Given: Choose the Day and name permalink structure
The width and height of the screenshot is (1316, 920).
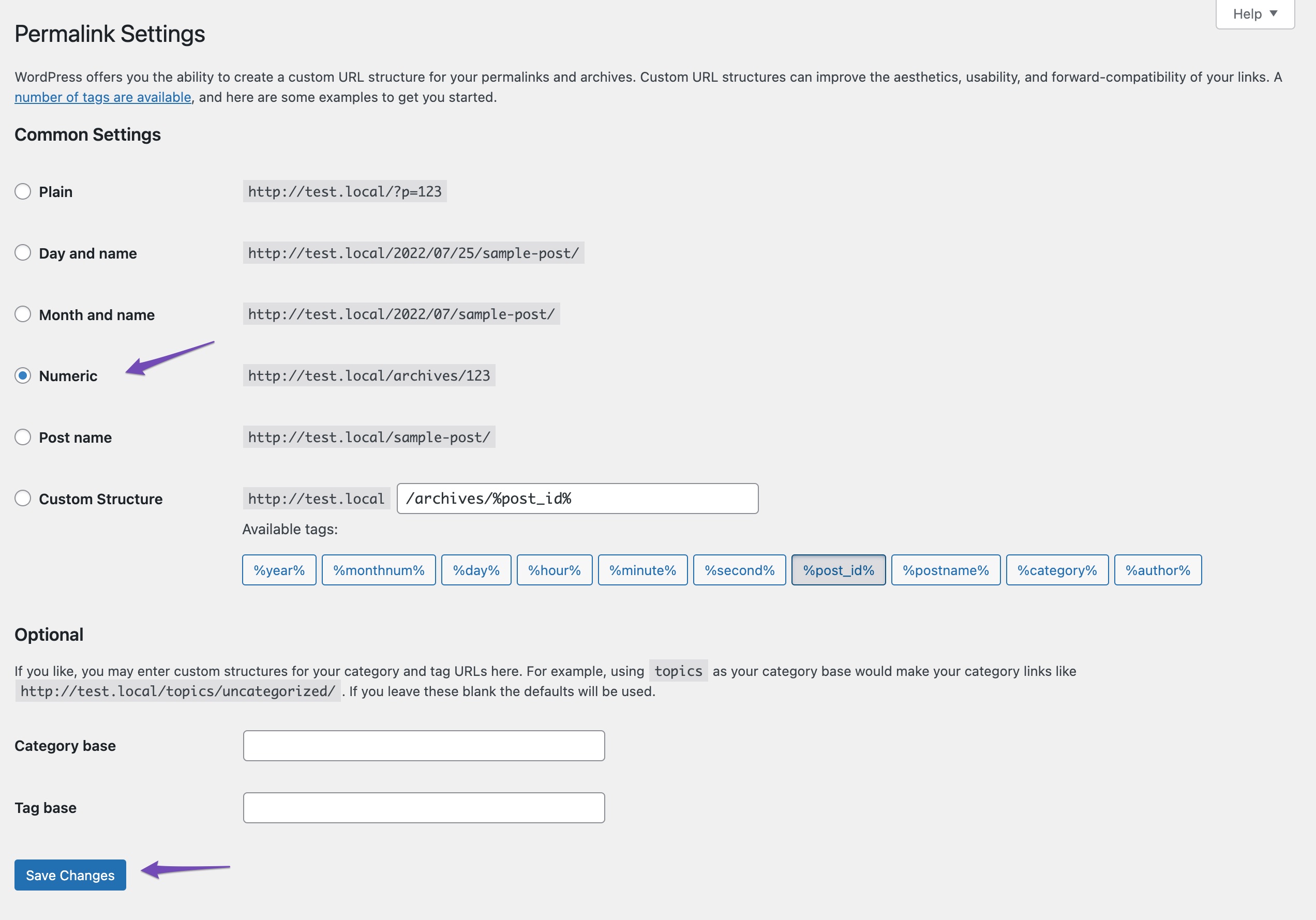Looking at the screenshot, I should tap(23, 253).
